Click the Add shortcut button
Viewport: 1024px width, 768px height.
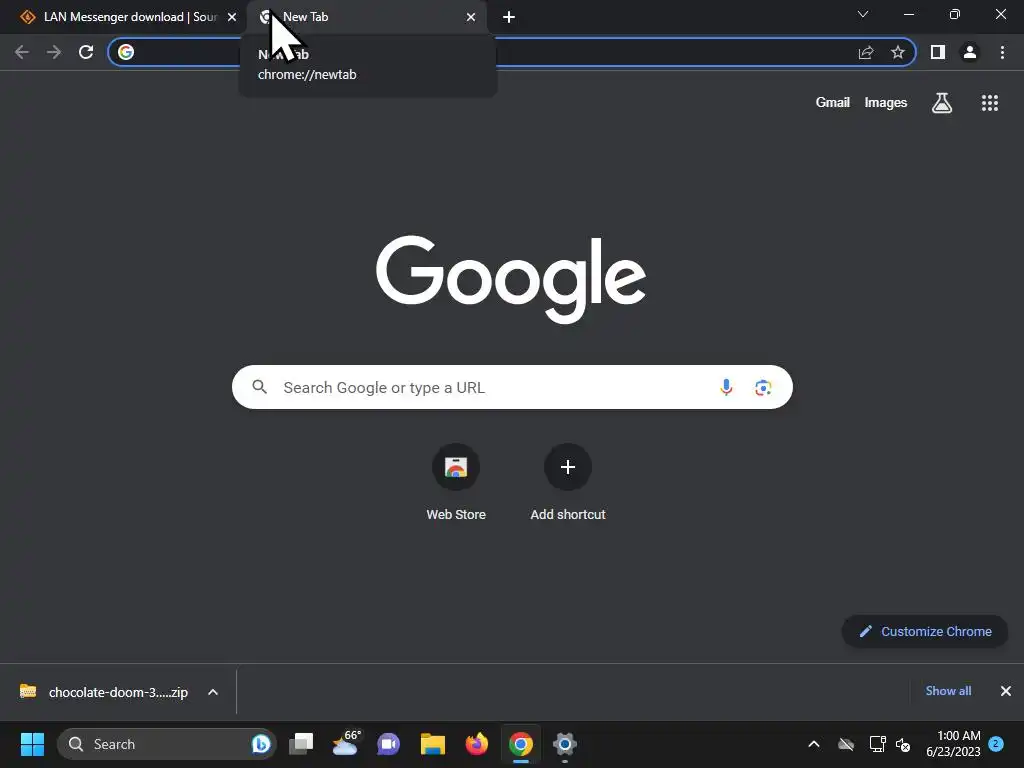568,482
